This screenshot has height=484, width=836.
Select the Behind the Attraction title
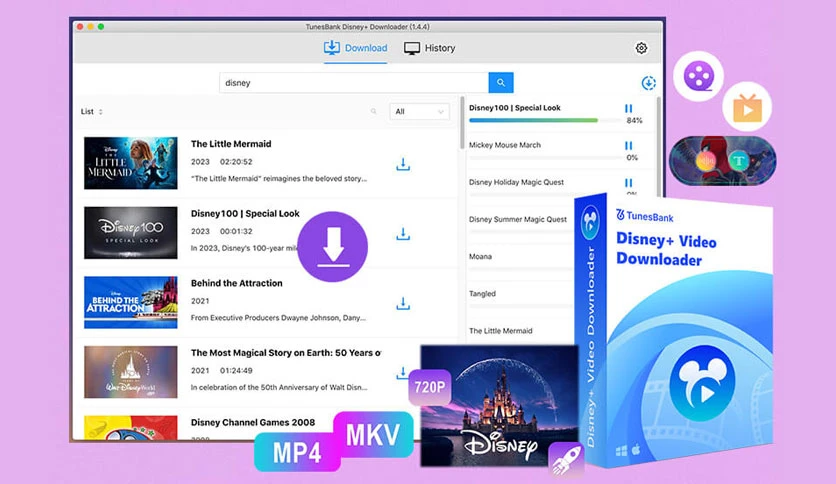click(237, 283)
